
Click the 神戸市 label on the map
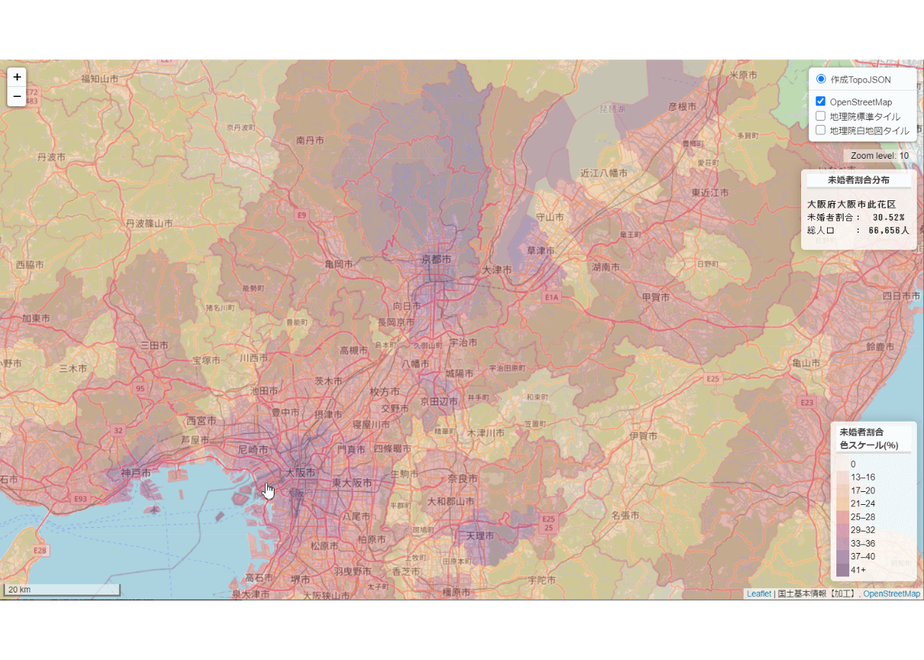(136, 473)
